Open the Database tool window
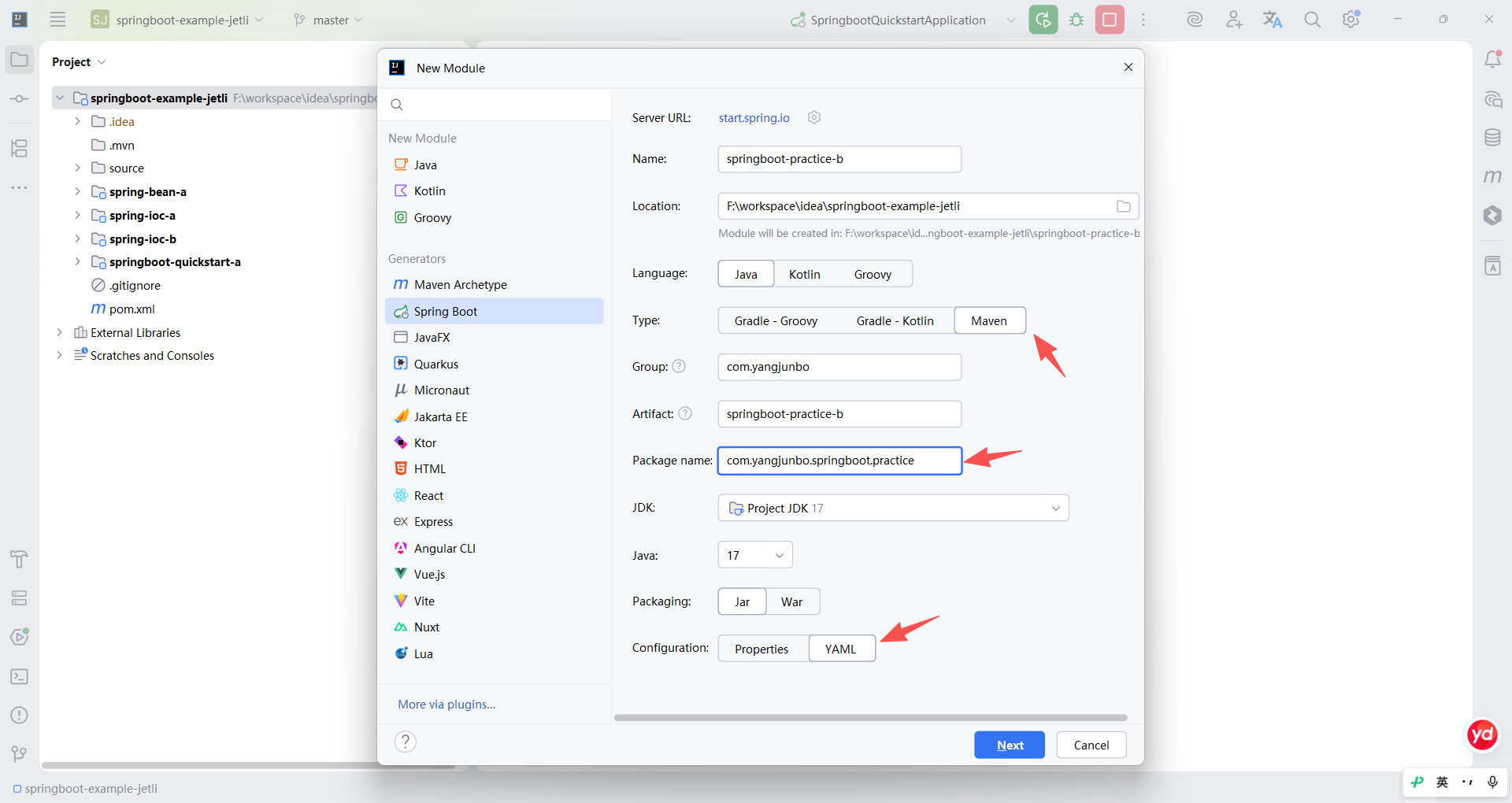Image resolution: width=1512 pixels, height=803 pixels. tap(1492, 138)
